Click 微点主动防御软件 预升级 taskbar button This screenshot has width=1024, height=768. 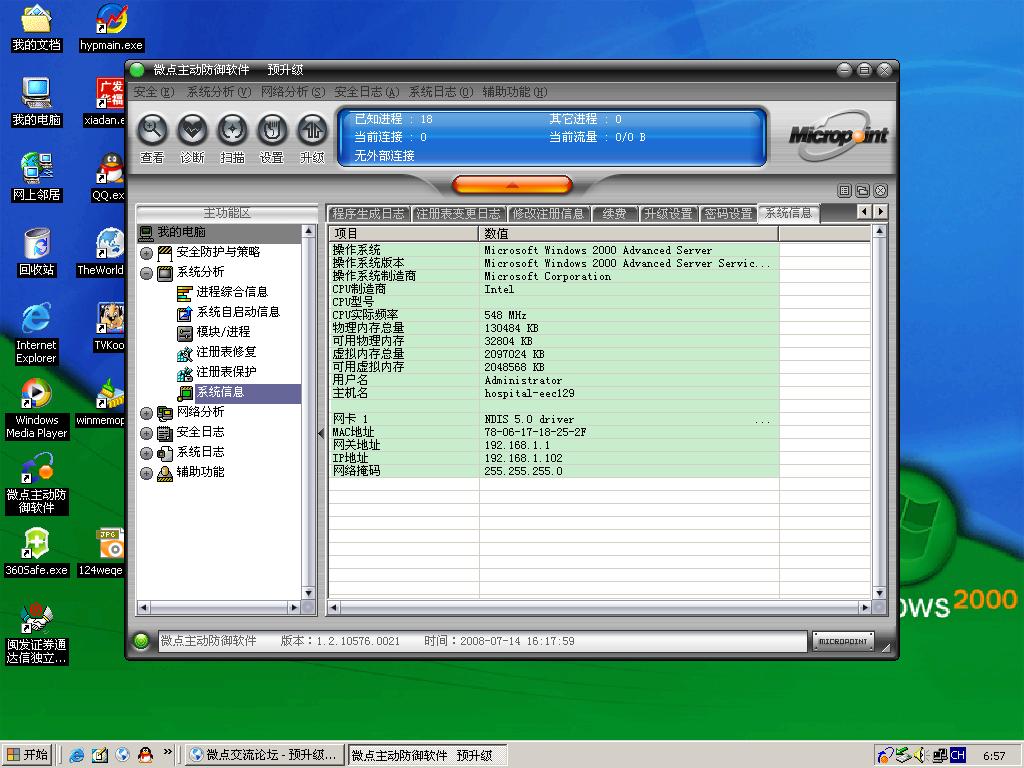[428, 755]
